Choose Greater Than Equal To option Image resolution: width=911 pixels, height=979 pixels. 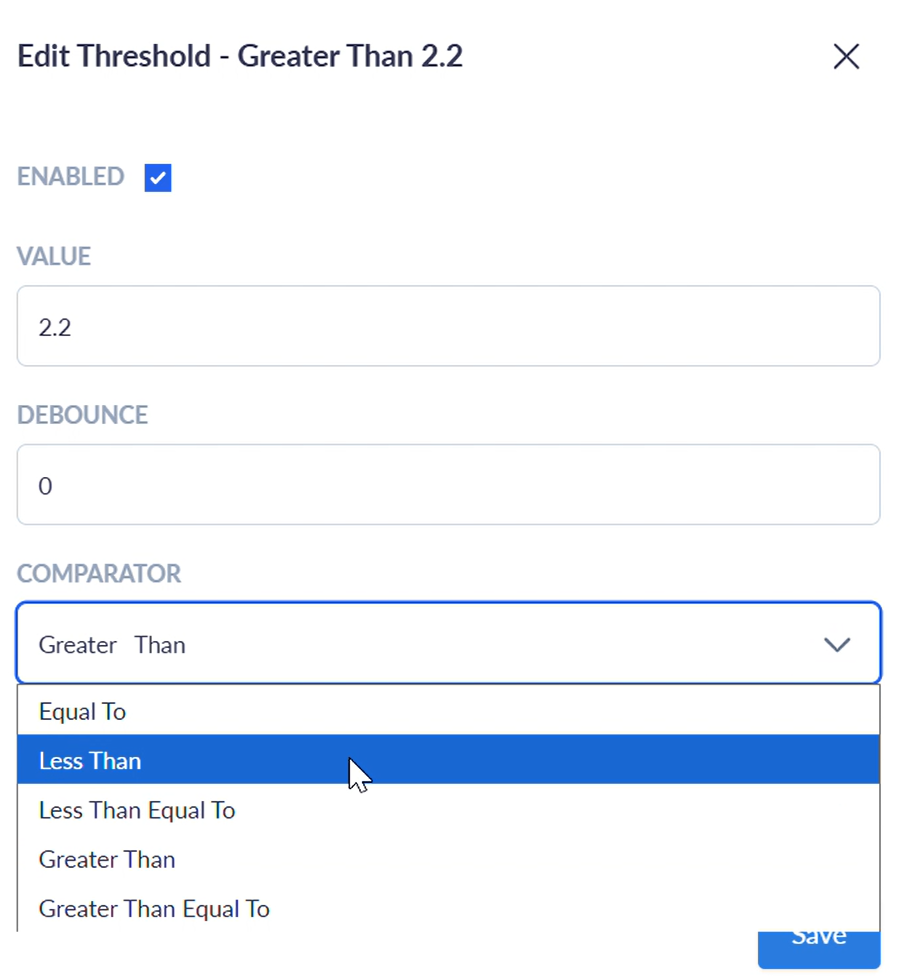(154, 908)
